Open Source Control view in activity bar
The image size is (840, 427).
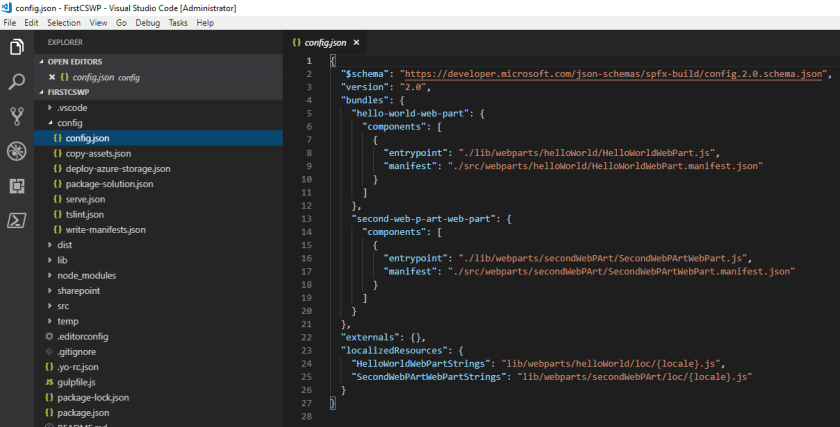coord(16,116)
